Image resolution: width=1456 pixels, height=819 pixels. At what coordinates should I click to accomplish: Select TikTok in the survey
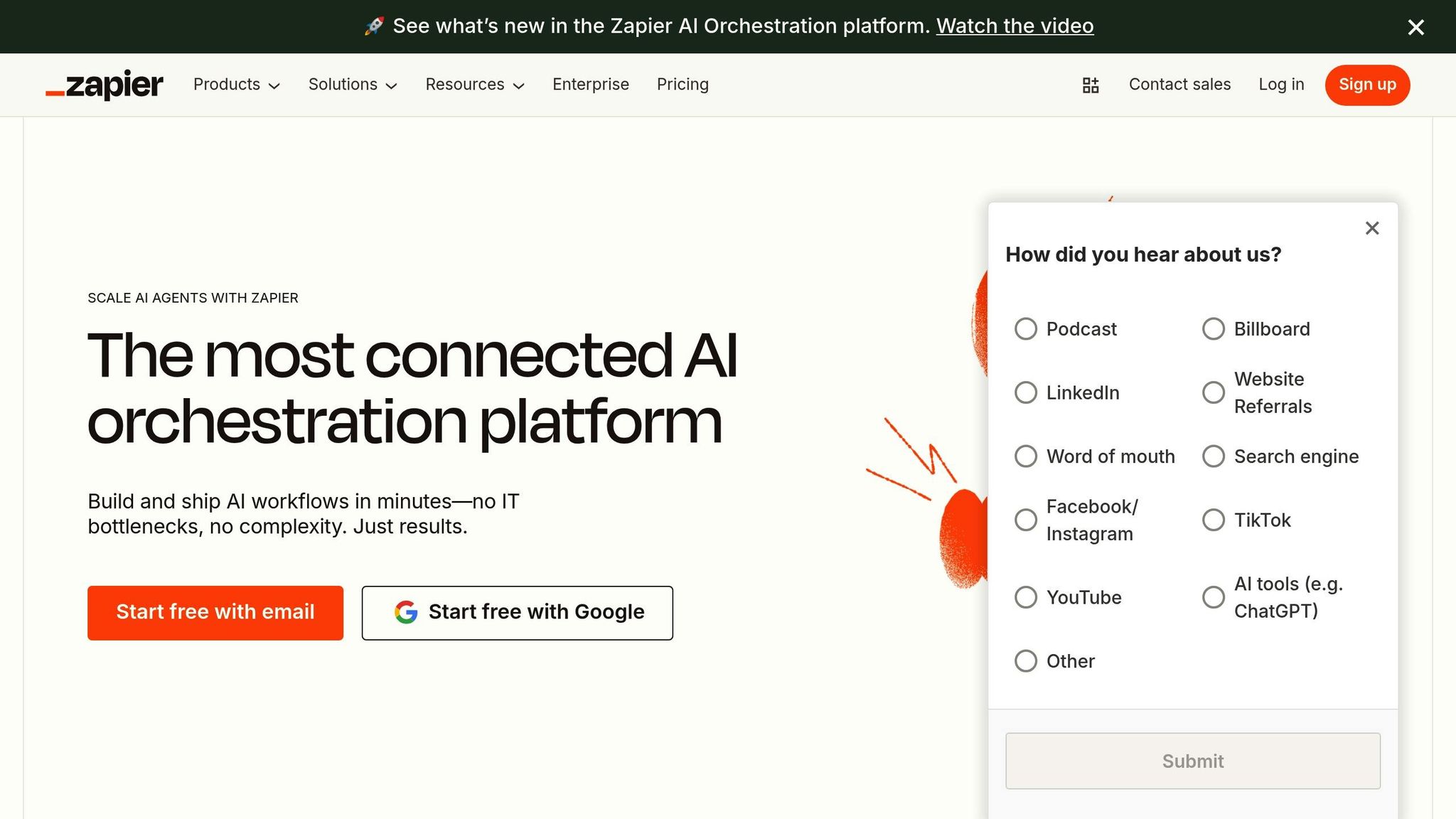1213,520
